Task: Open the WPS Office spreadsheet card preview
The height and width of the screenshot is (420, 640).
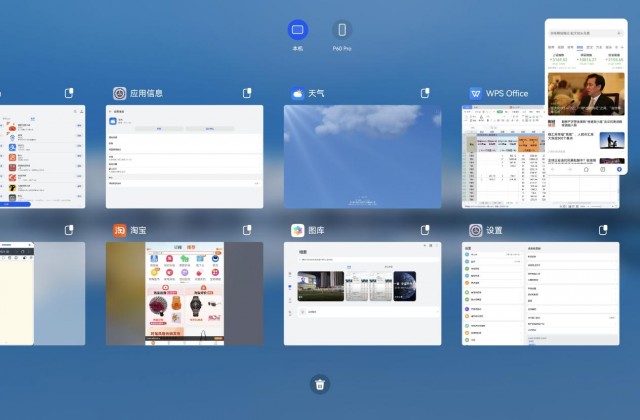Action: 503,157
